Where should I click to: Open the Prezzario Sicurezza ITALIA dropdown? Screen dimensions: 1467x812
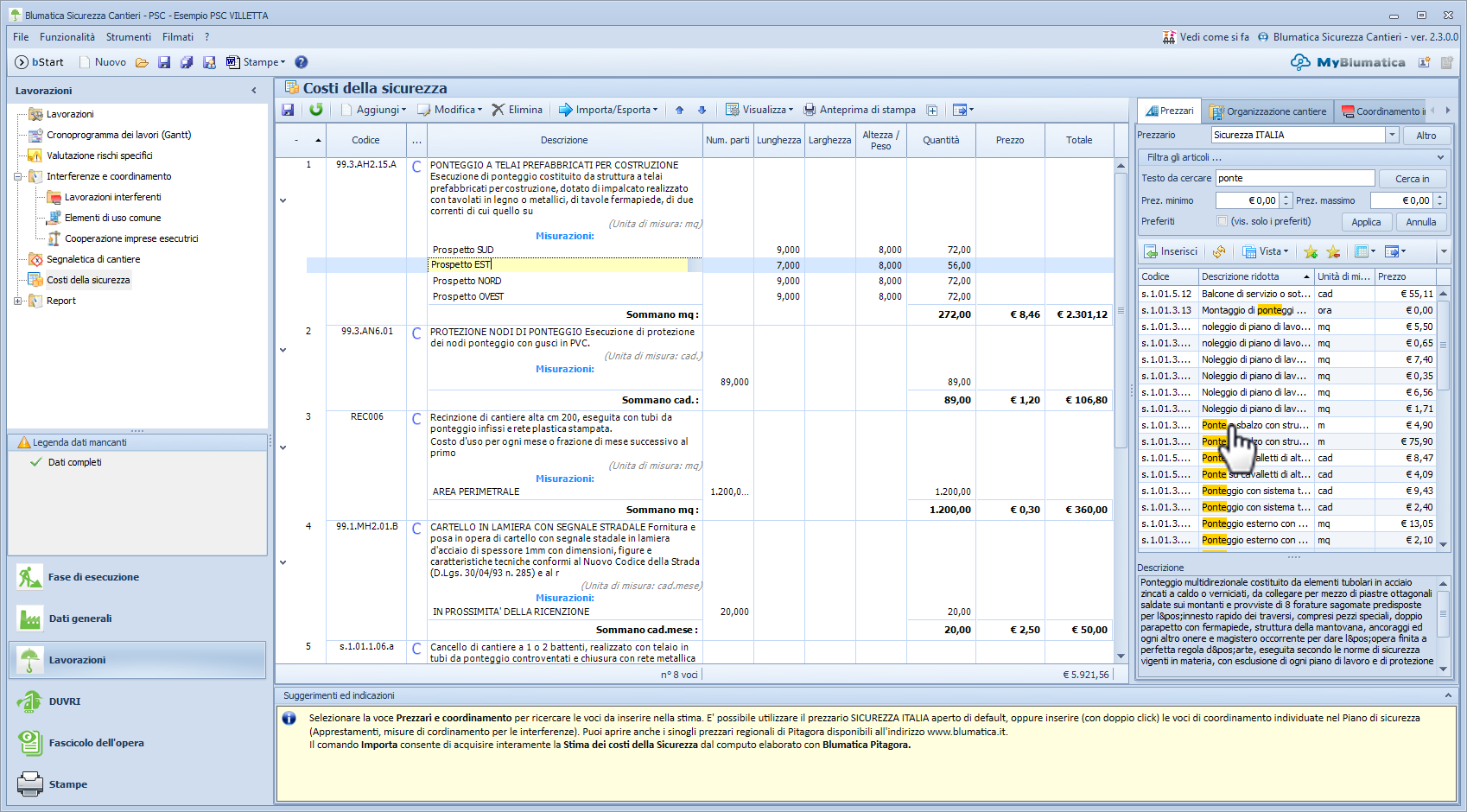pos(1392,135)
